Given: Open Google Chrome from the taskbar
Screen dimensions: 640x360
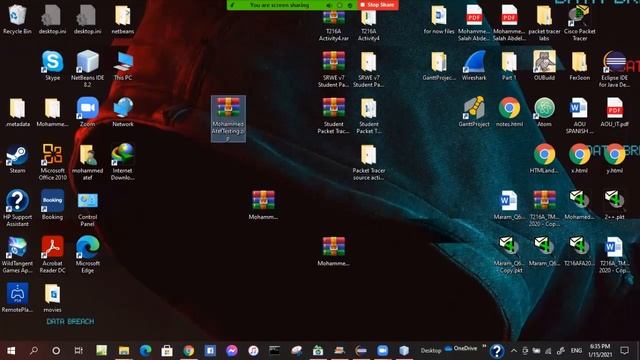Looking at the screenshot, I should point(188,350).
